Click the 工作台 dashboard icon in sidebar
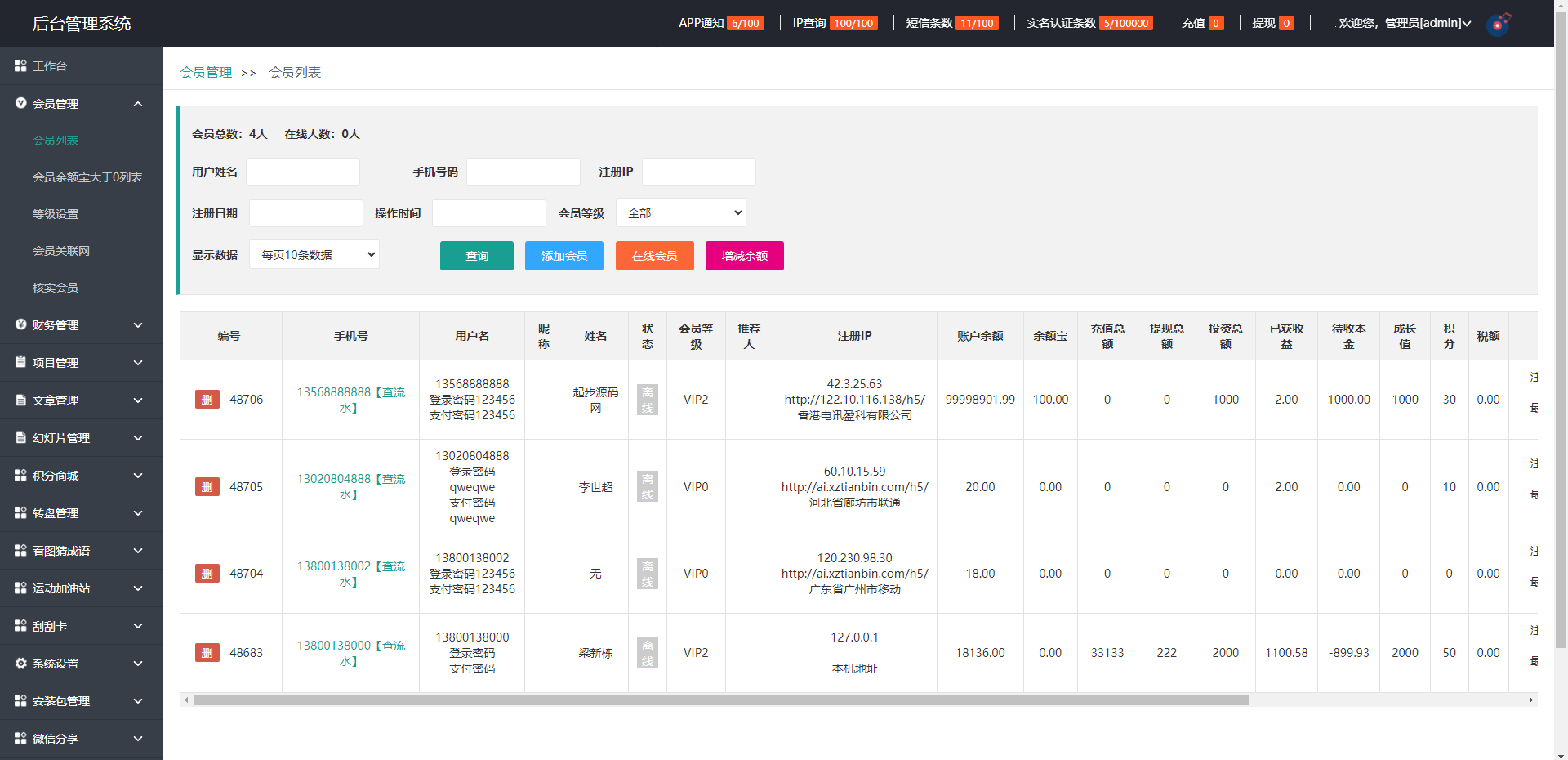Viewport: 1568px width, 760px height. click(20, 65)
